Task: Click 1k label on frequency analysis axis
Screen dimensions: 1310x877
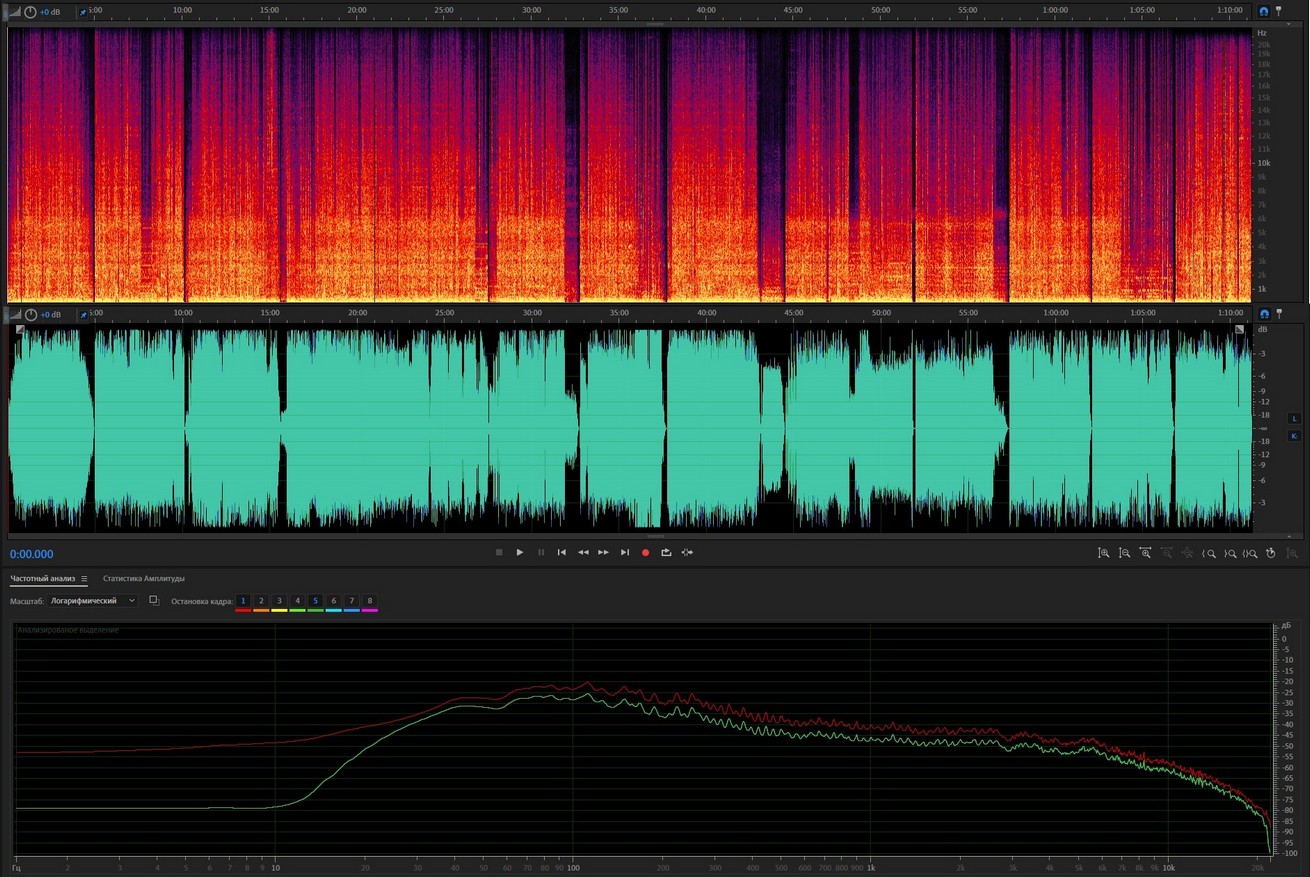Action: (x=870, y=869)
